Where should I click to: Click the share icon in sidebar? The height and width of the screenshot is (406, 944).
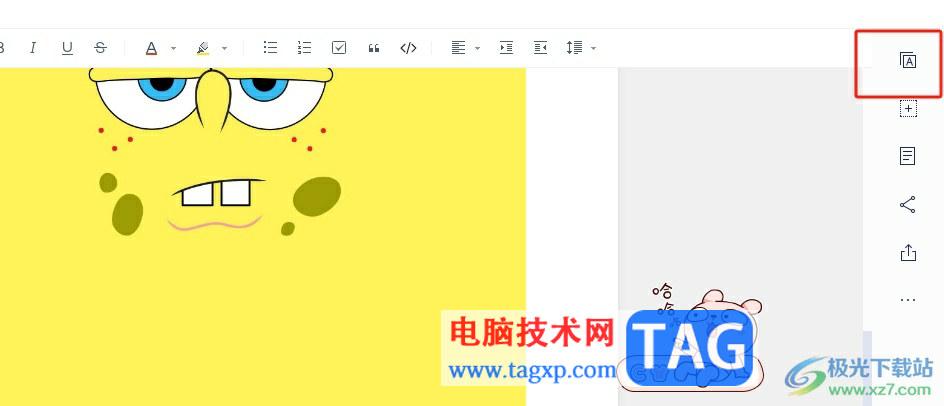[x=907, y=205]
